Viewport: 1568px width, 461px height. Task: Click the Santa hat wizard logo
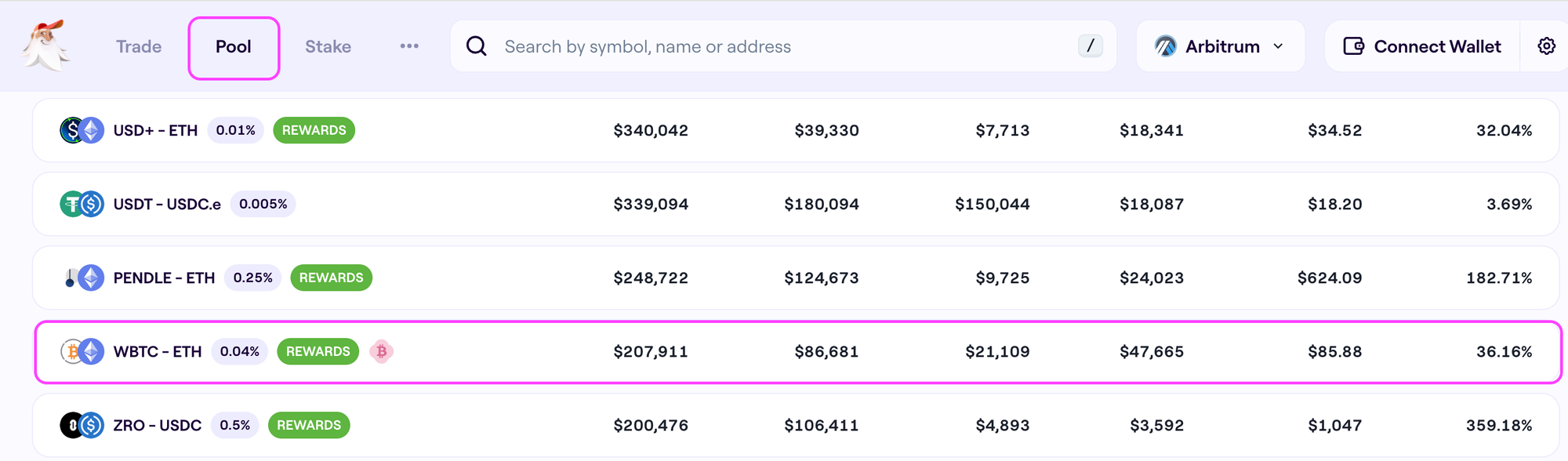45,45
